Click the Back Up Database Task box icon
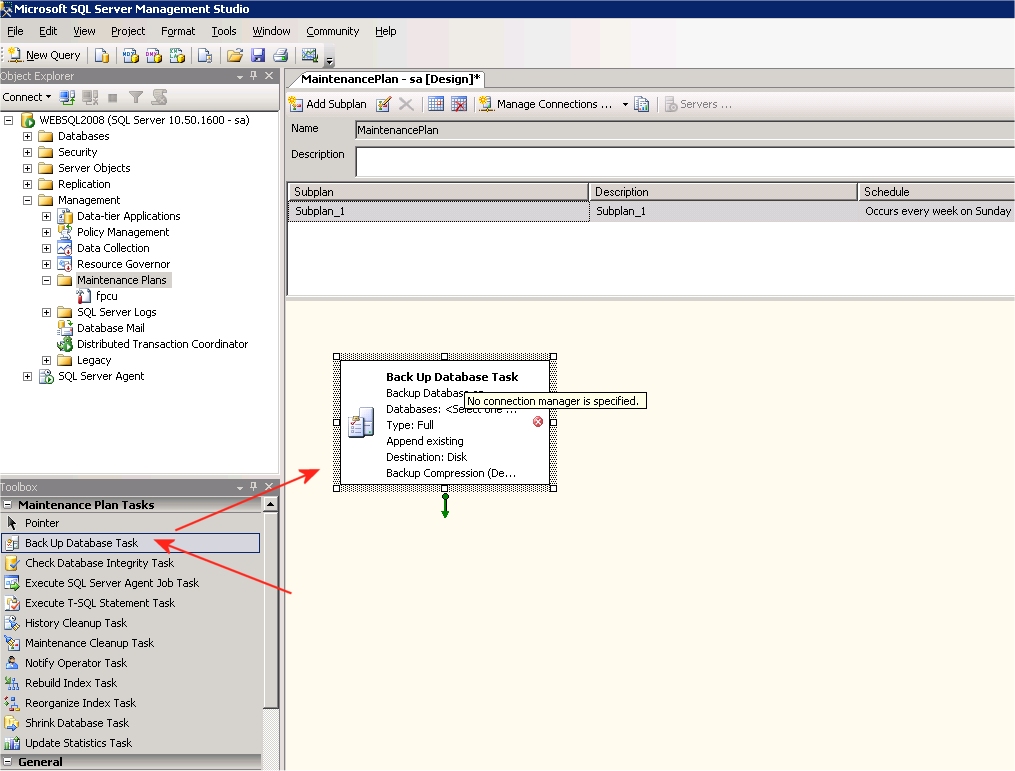 pos(361,423)
